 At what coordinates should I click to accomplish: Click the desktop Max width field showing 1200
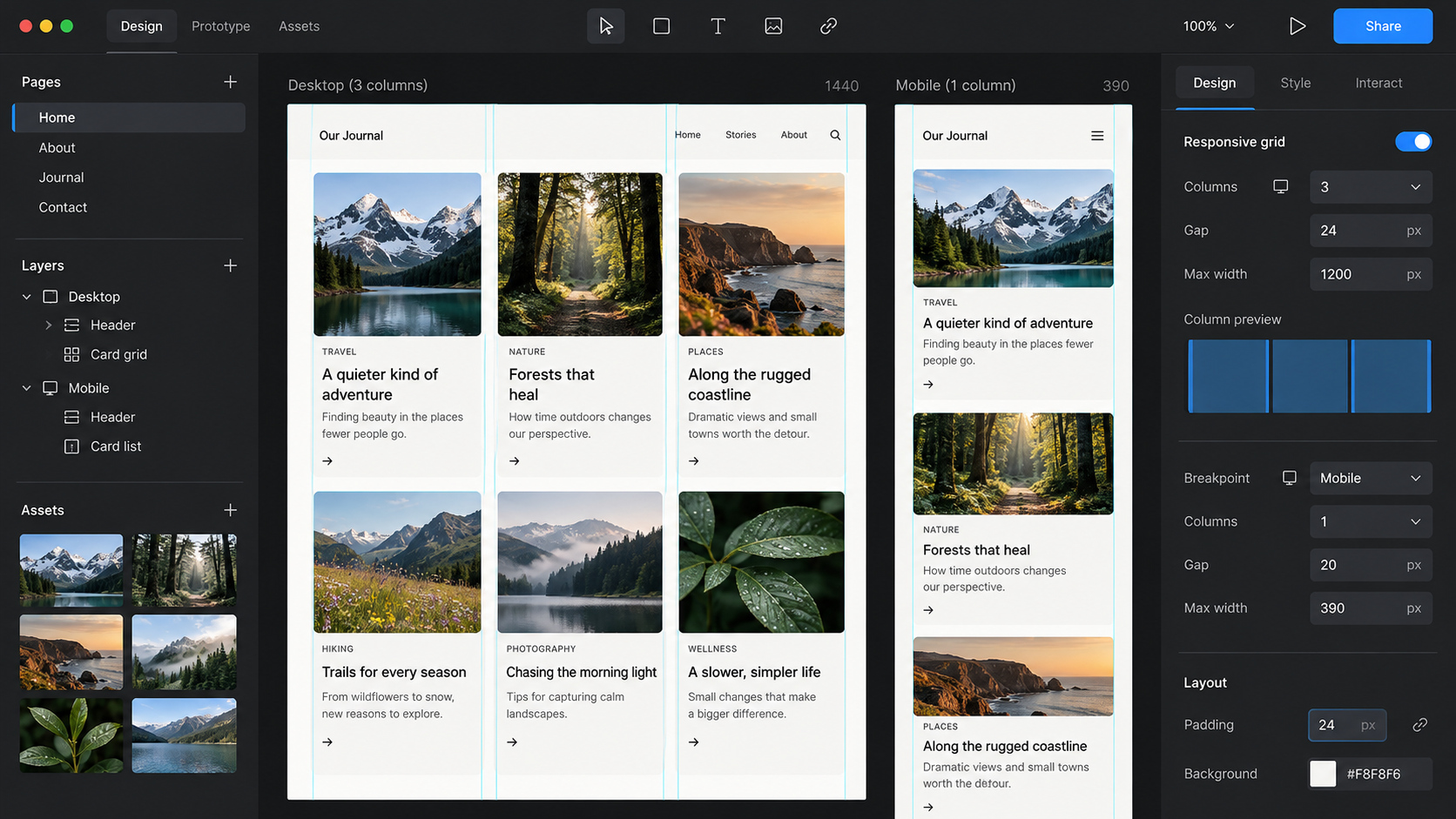(1371, 274)
